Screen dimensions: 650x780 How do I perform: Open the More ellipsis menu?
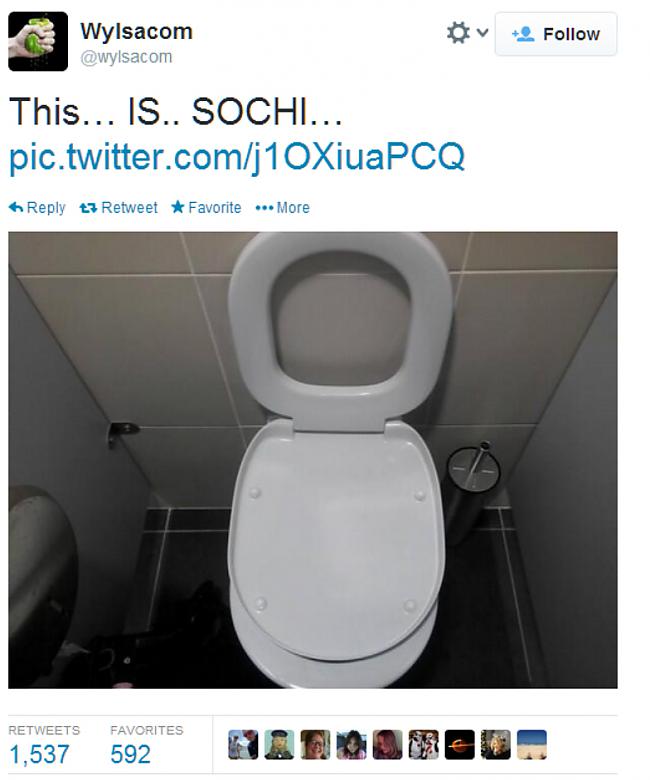[282, 207]
